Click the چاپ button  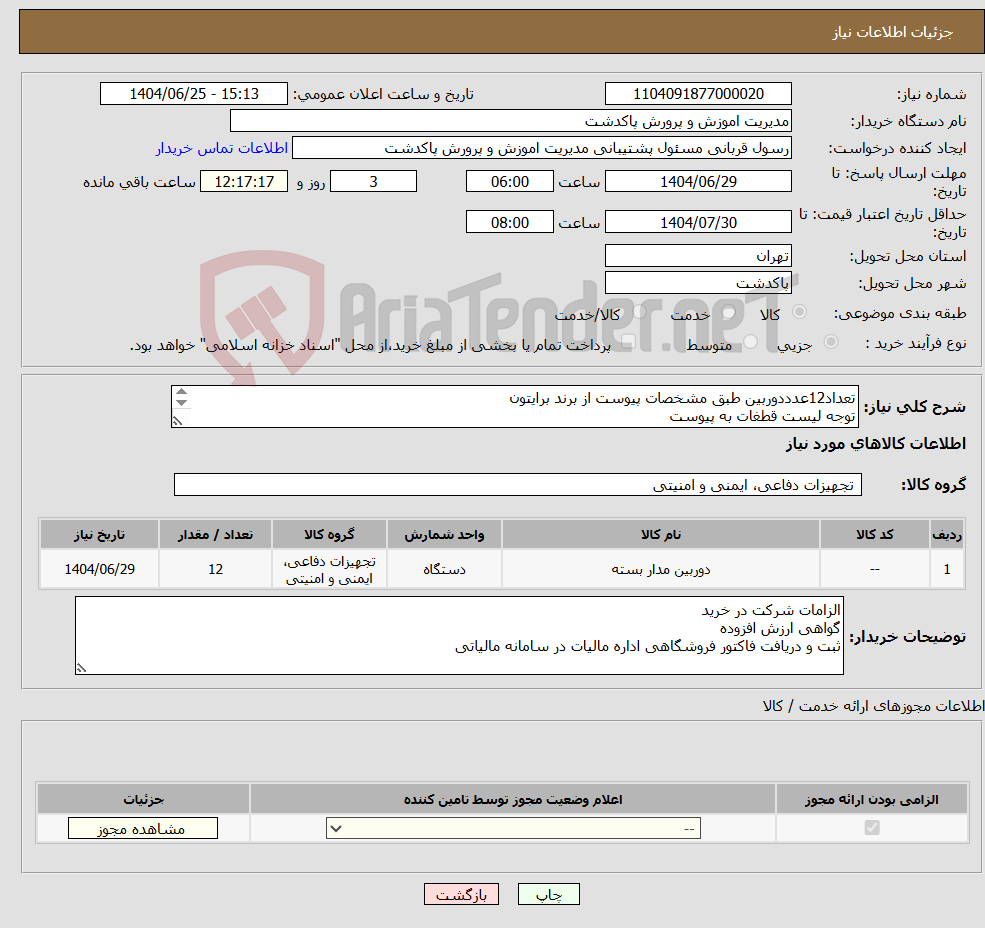548,894
